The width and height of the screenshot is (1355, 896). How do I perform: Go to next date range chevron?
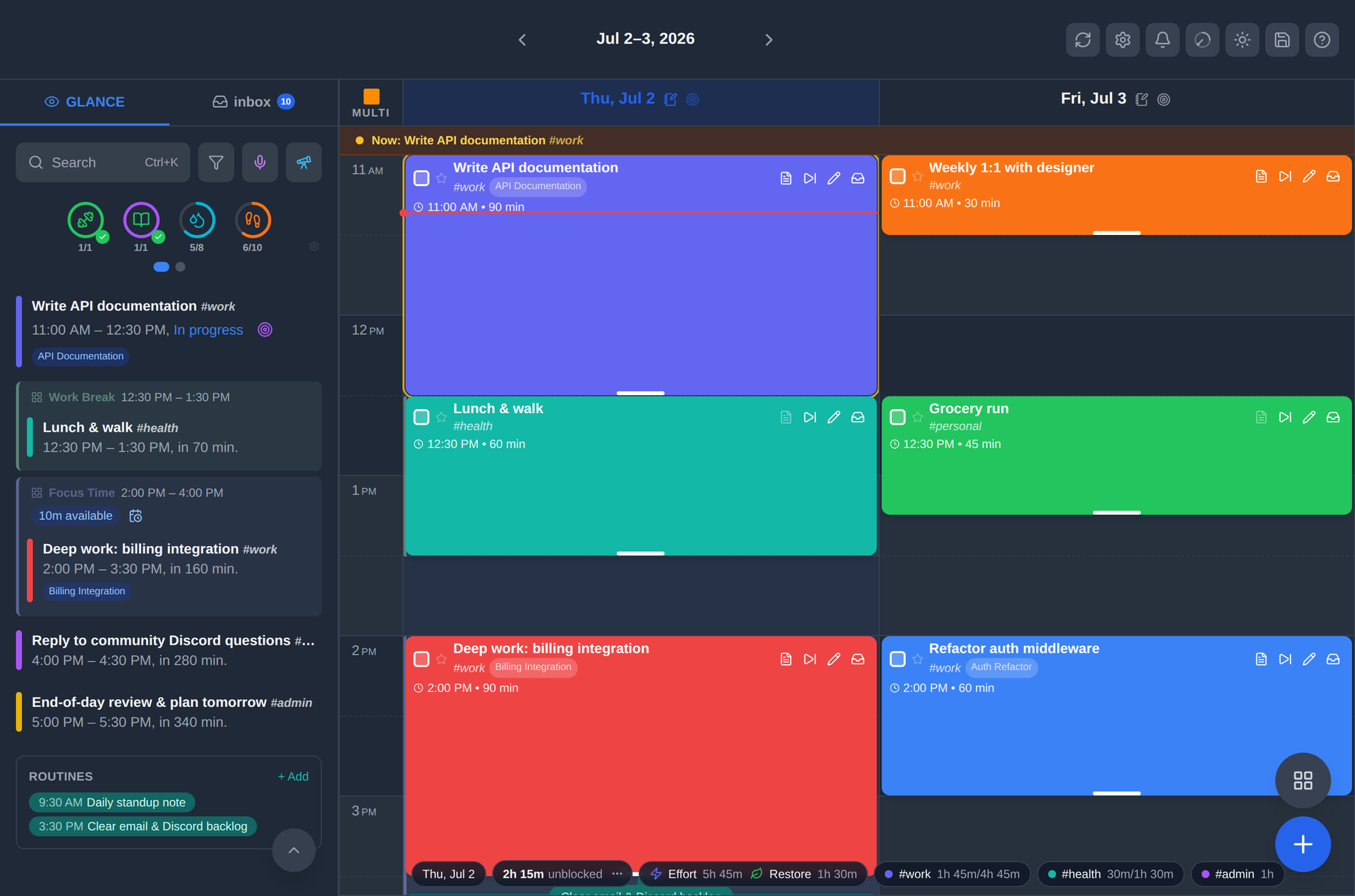pos(769,40)
